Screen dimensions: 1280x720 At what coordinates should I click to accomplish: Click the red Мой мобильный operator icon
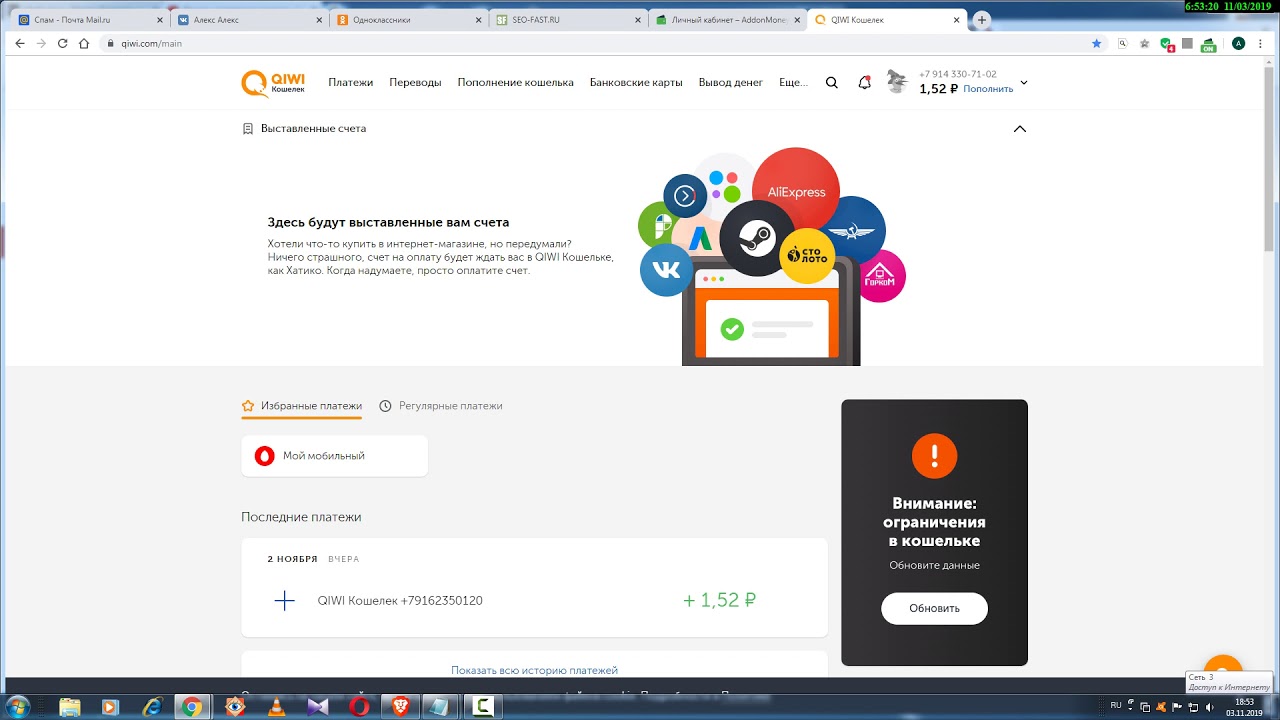tap(264, 456)
